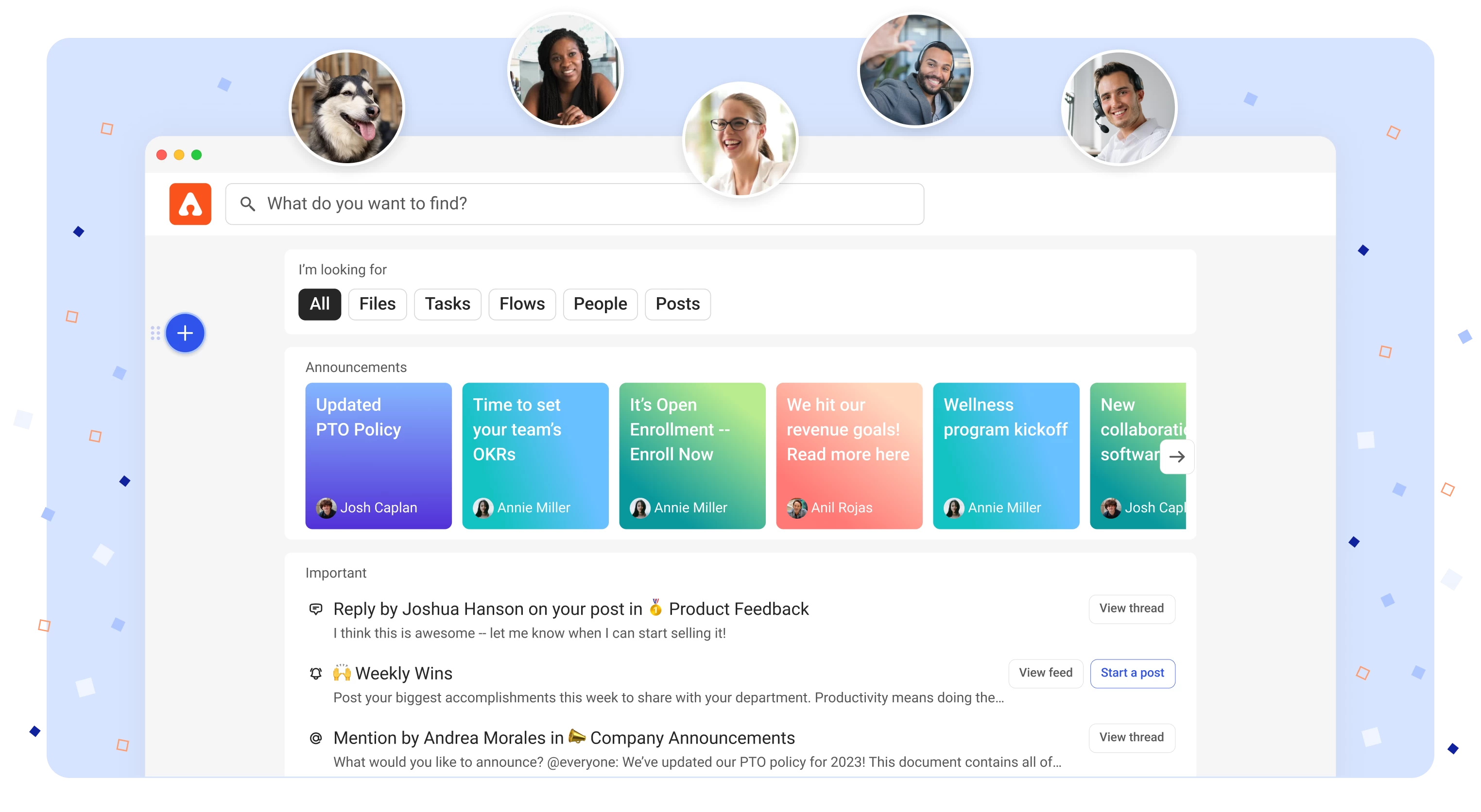Click the grid dots icon left of plus

[x=158, y=333]
